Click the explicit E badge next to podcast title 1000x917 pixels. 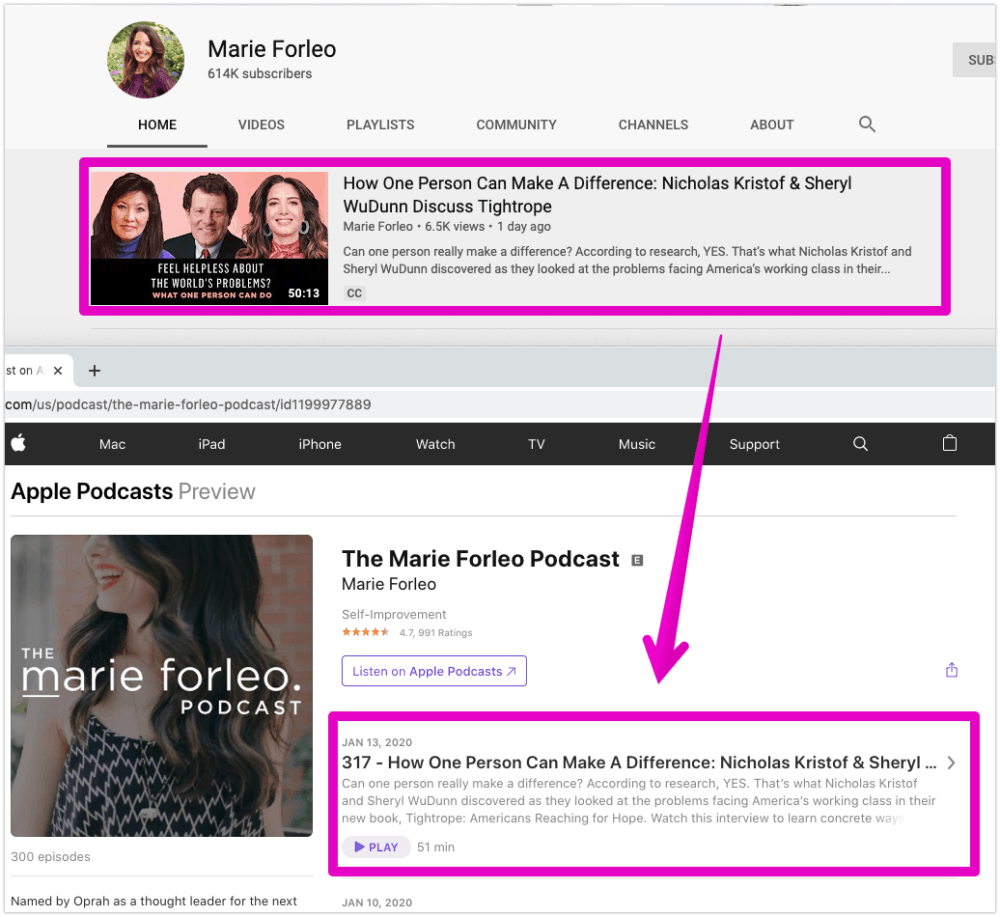pos(636,560)
